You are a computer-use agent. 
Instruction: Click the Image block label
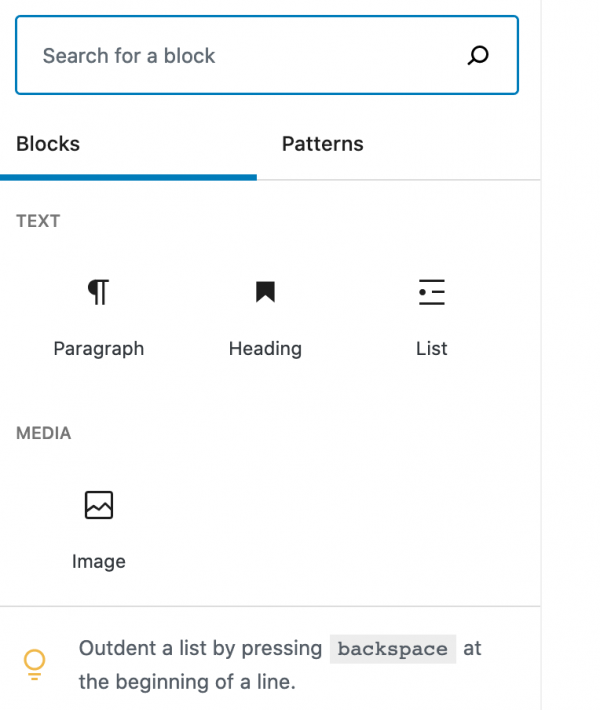99,562
